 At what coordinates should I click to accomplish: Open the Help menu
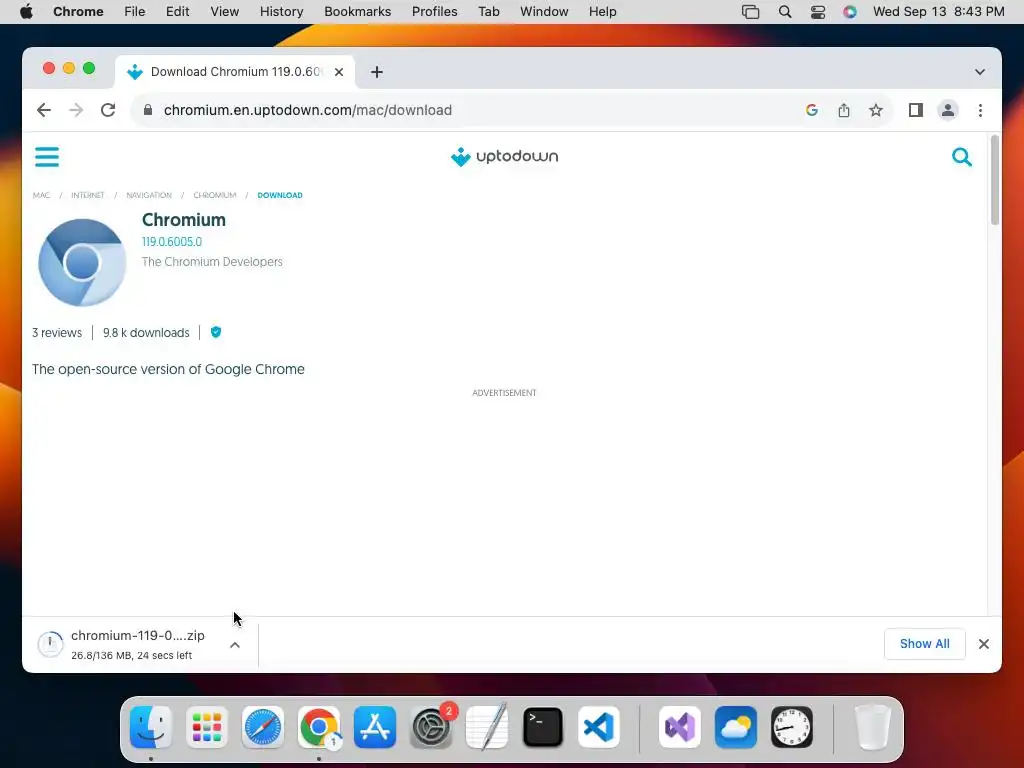(x=602, y=12)
